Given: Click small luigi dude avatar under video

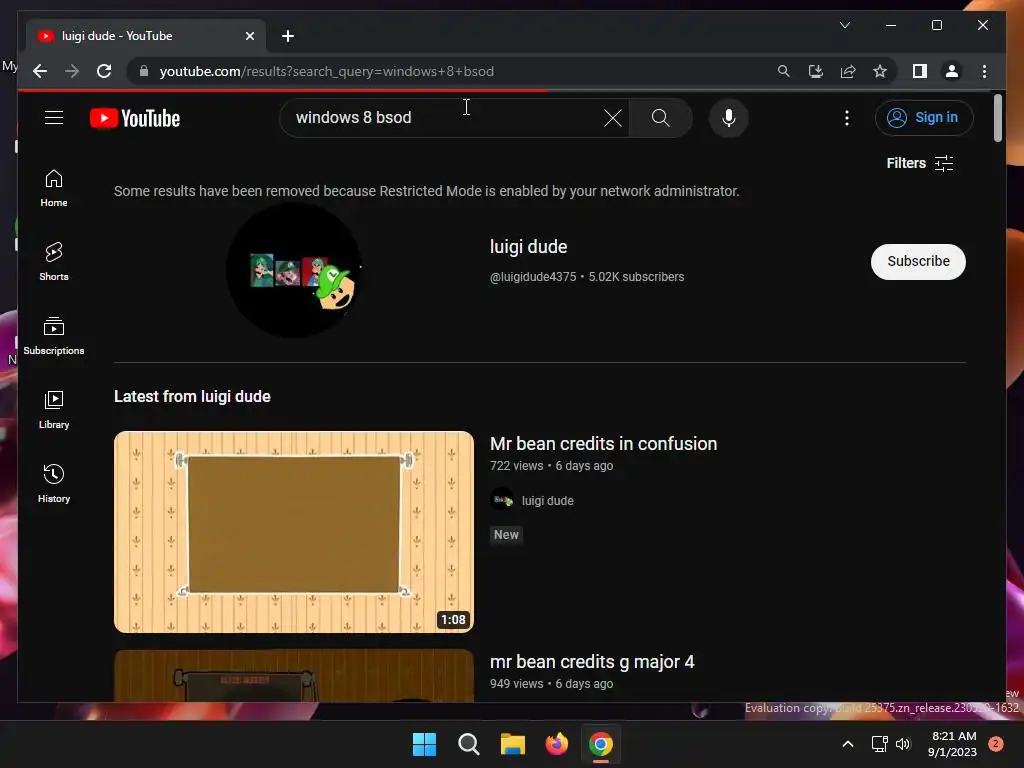Looking at the screenshot, I should (502, 500).
